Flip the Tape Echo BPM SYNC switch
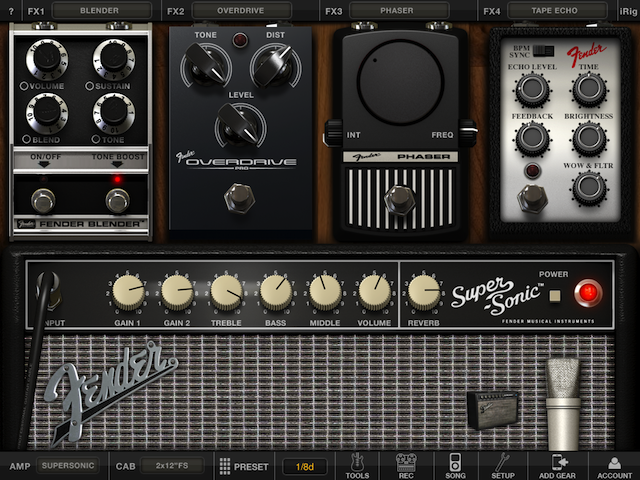 [543, 51]
